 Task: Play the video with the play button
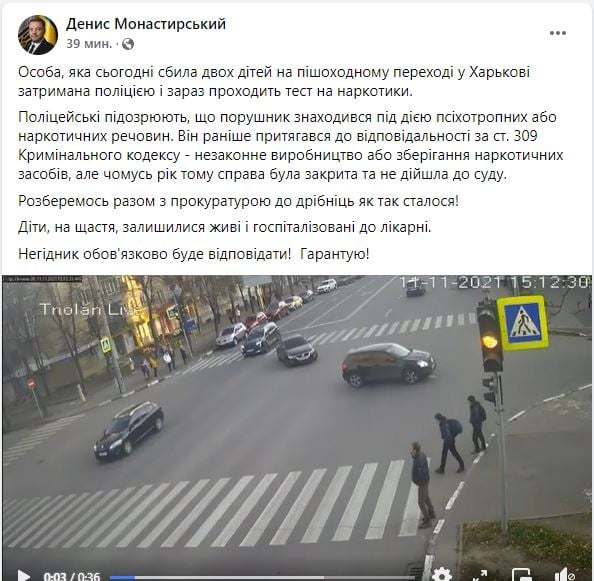pos(23,575)
